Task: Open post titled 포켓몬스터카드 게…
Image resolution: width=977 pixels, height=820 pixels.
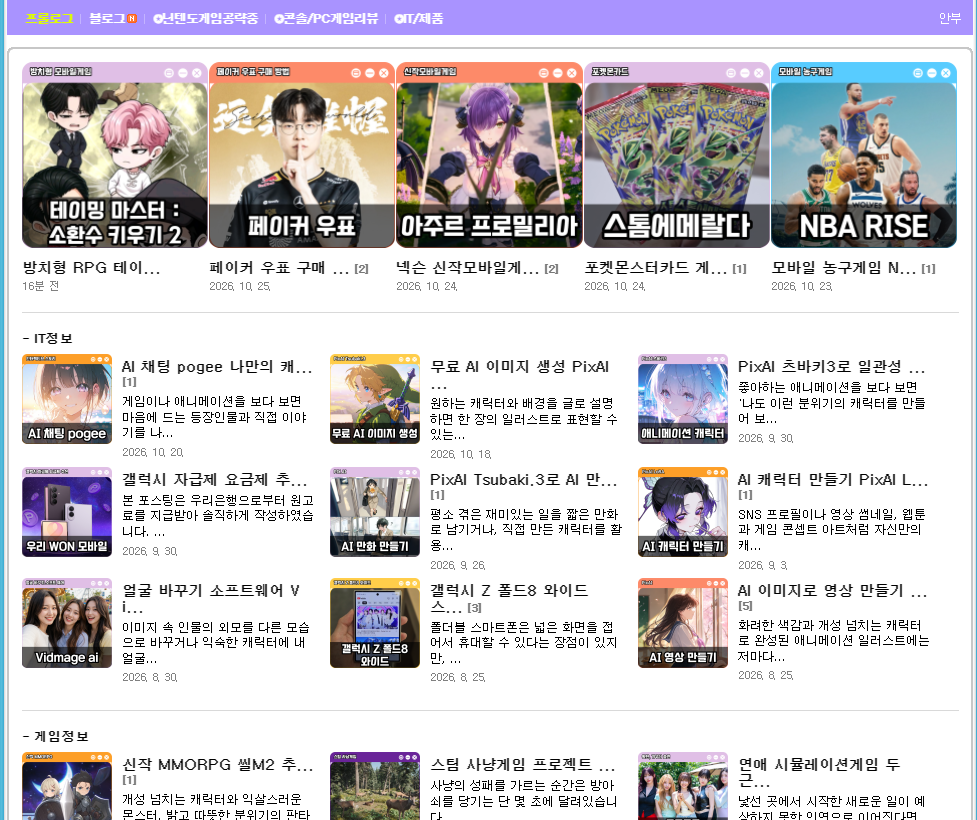Action: [655, 267]
